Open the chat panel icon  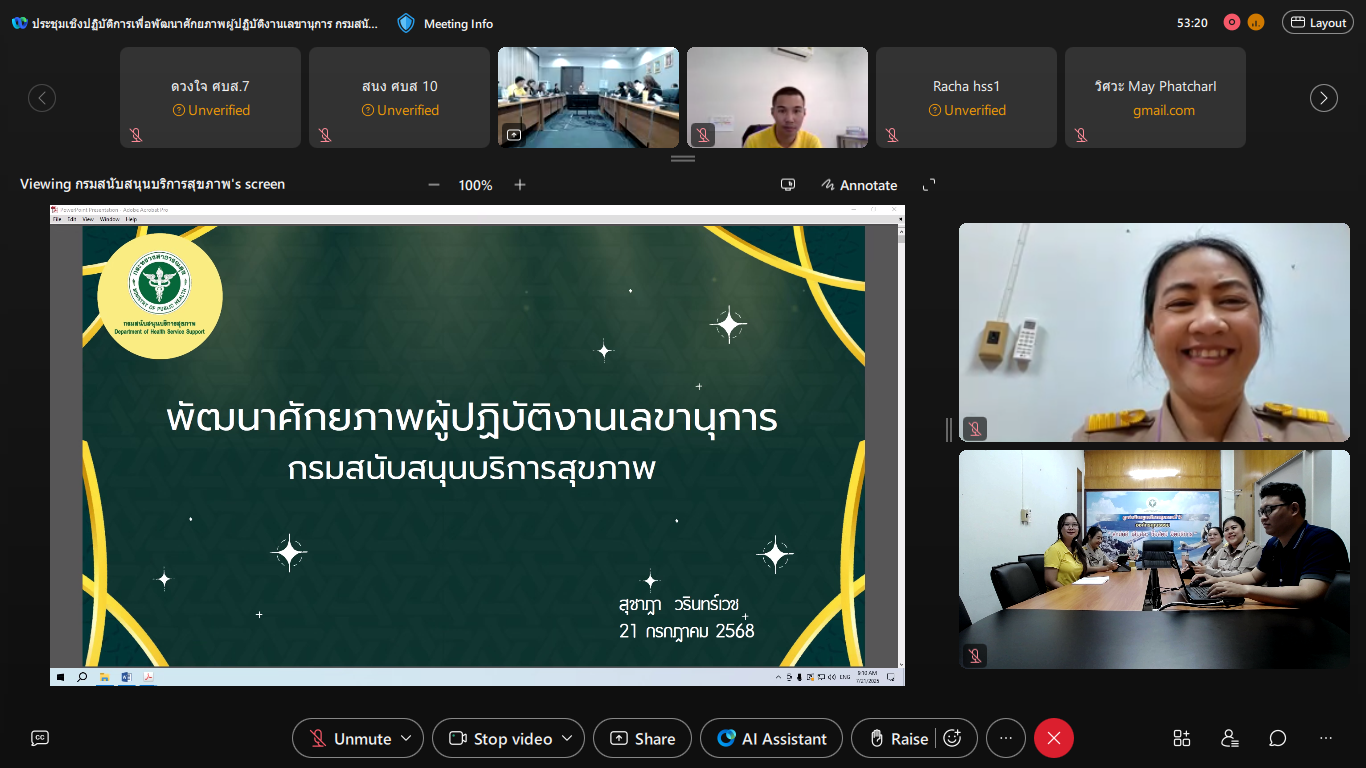click(x=1277, y=738)
